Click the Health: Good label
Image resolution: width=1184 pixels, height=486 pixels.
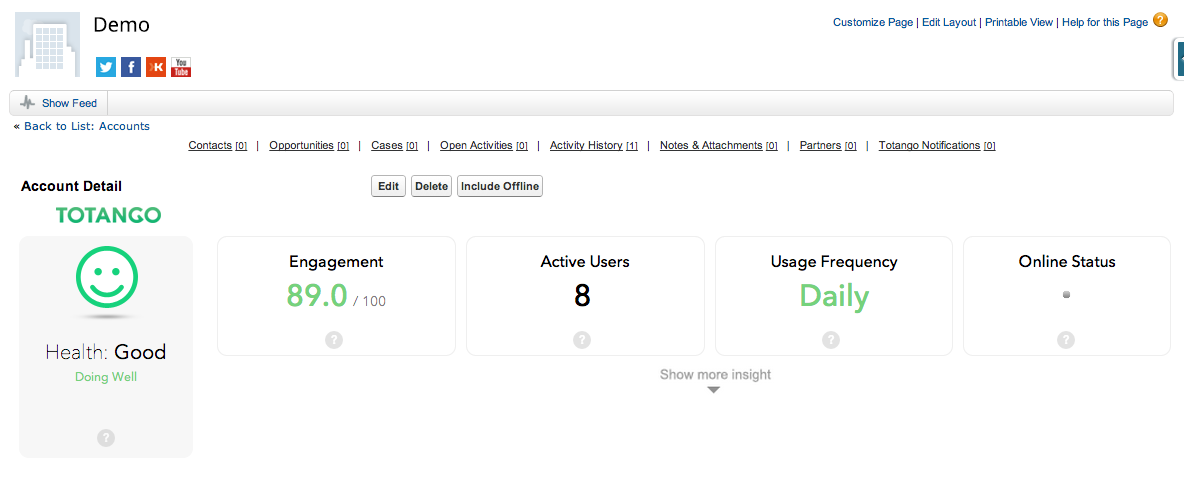[x=106, y=352]
